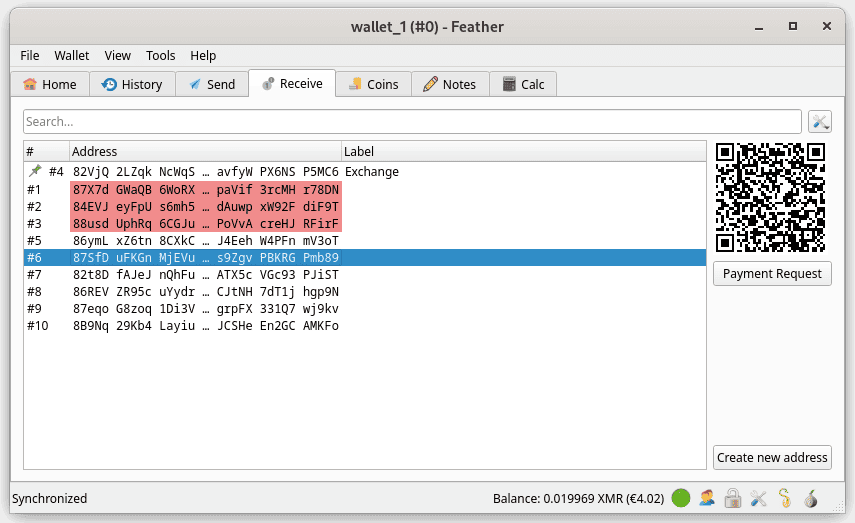The width and height of the screenshot is (855, 523).
Task: Select address row #8 starting 86REV
Action: coord(205,291)
